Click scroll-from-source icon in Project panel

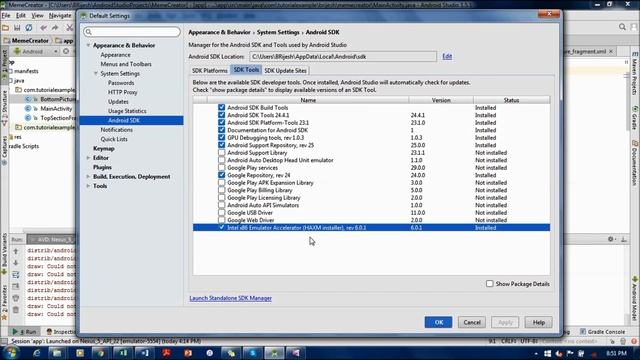(x=66, y=51)
